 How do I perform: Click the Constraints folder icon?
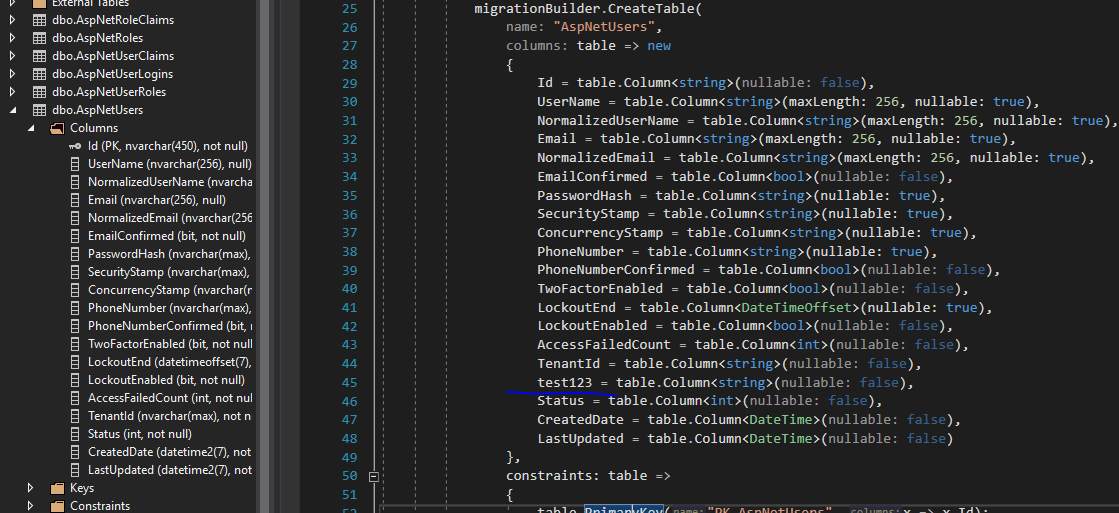57,506
